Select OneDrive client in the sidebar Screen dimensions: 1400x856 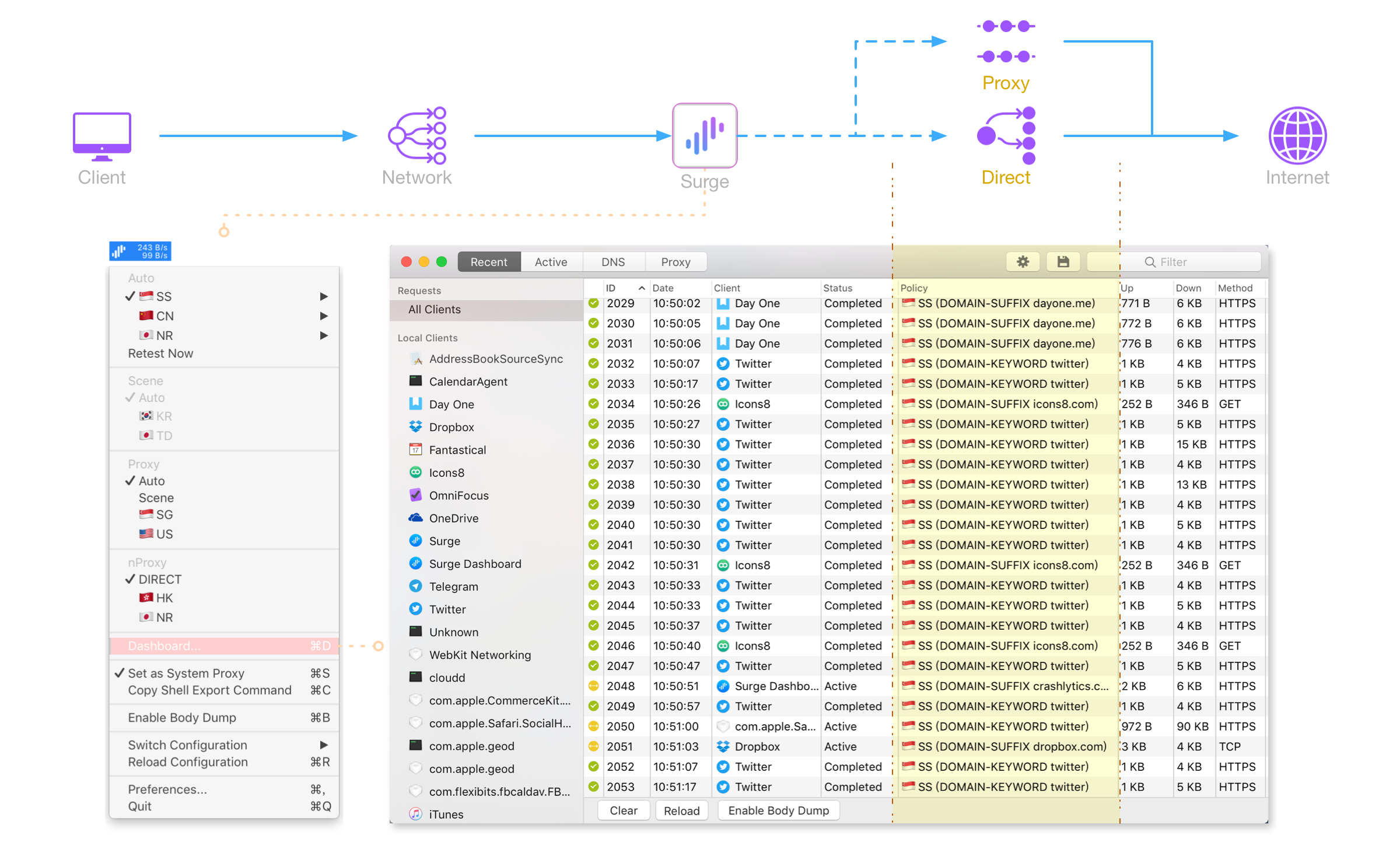453,518
